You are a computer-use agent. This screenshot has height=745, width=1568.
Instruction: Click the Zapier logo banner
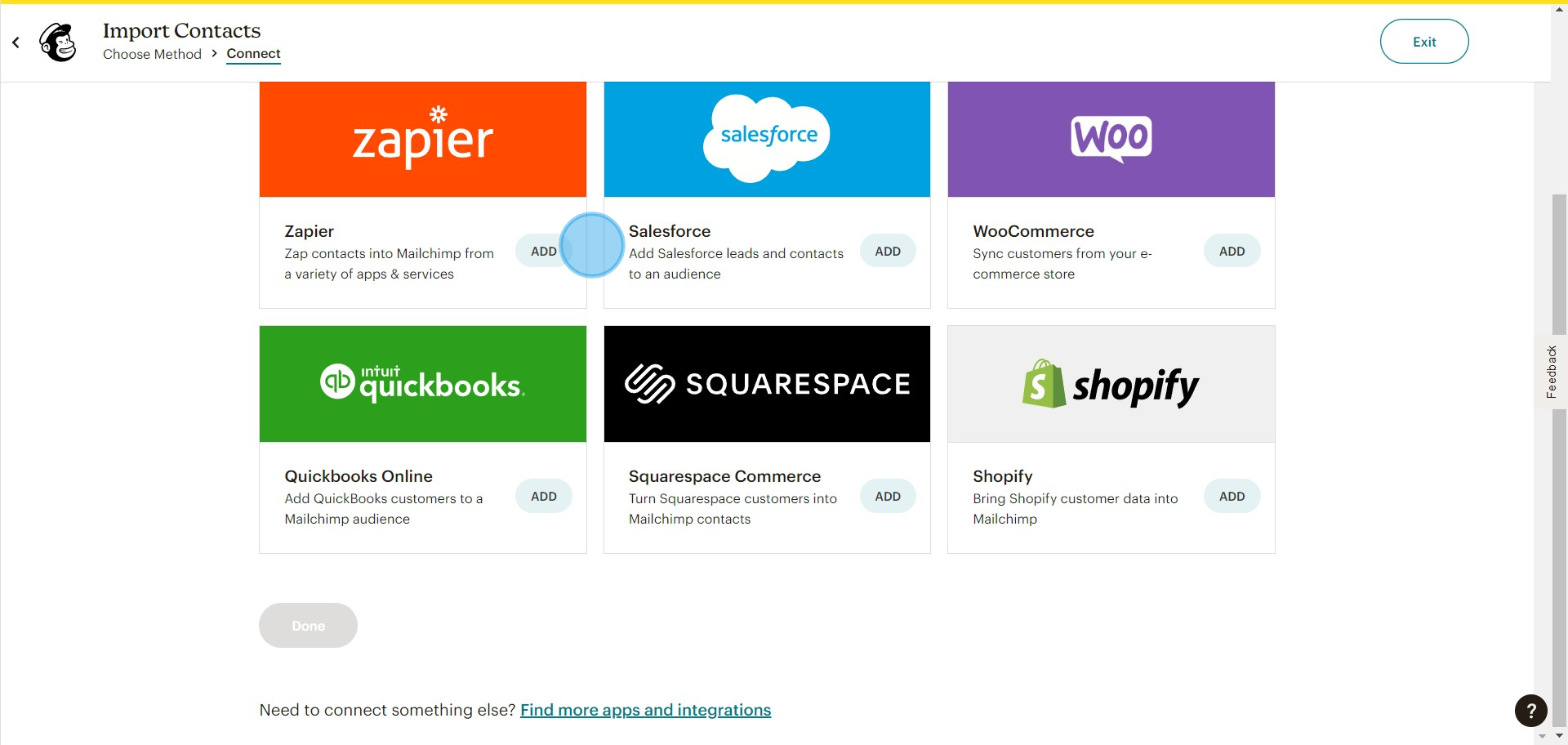[x=423, y=139]
